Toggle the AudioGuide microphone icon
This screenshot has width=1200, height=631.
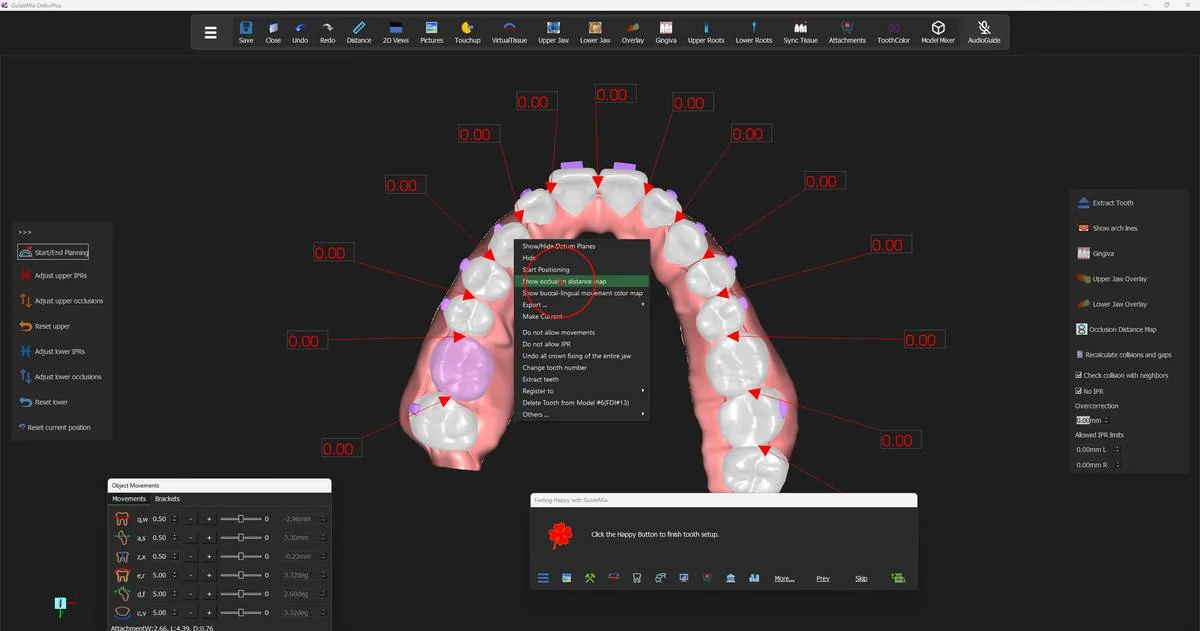tap(984, 32)
